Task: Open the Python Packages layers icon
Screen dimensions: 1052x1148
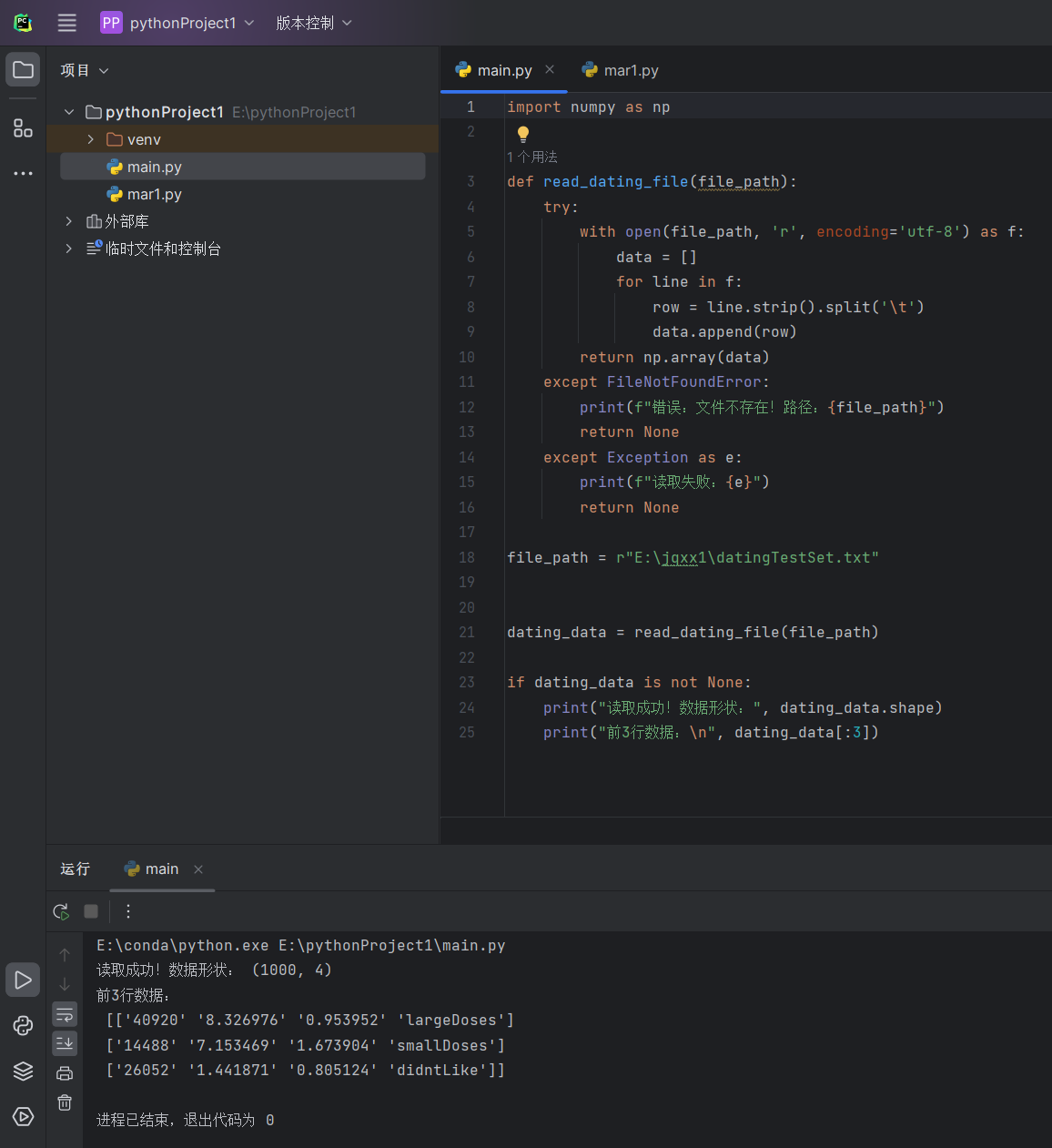Action: pyautogui.click(x=23, y=1072)
